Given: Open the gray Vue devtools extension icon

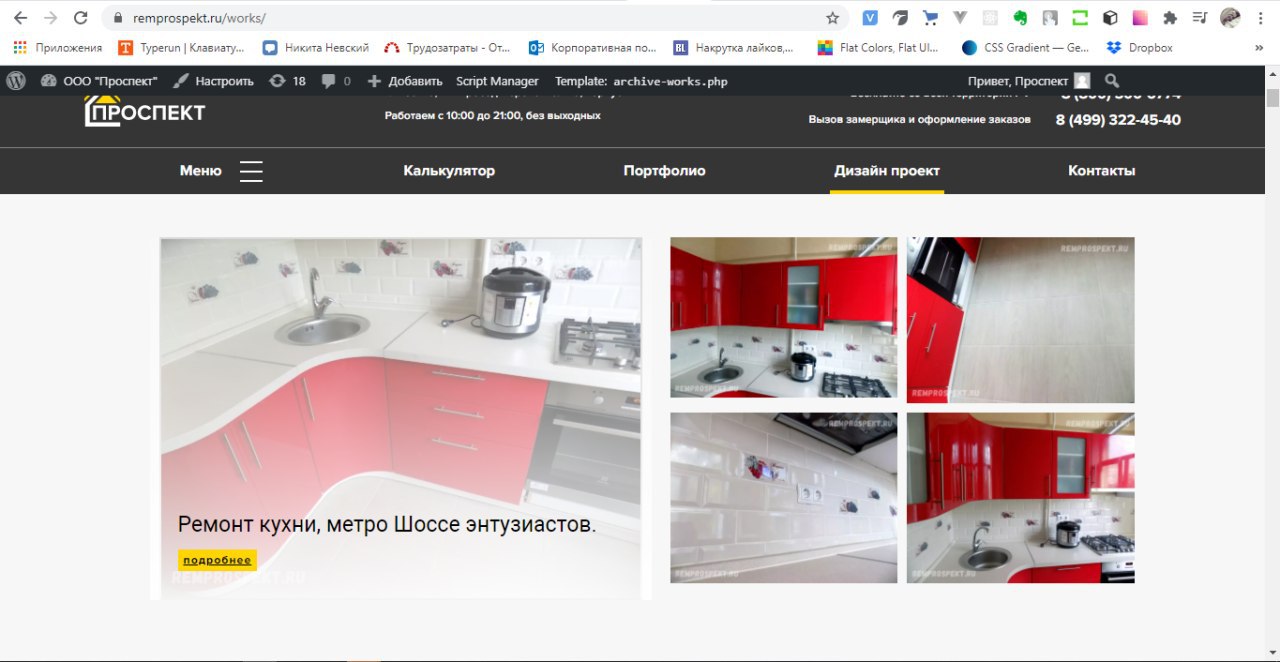Looking at the screenshot, I should 960,18.
